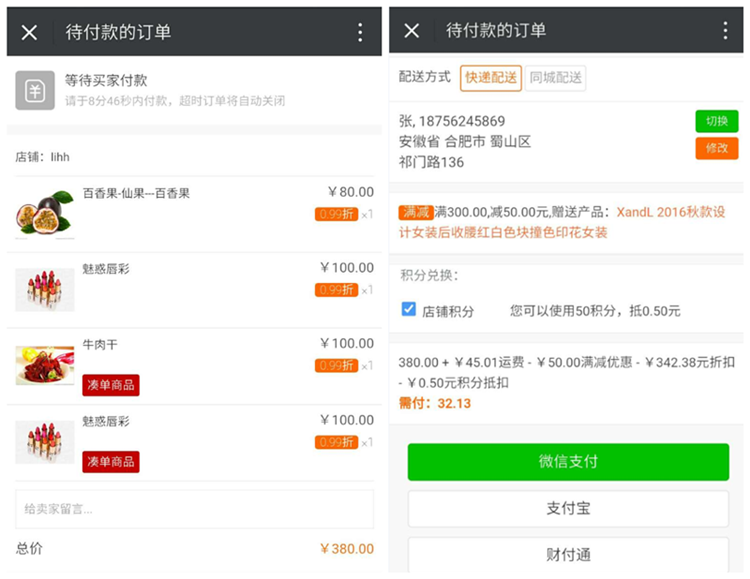Tap the gray yuan icon beside 等待买家付款
The image size is (750, 579).
34,91
